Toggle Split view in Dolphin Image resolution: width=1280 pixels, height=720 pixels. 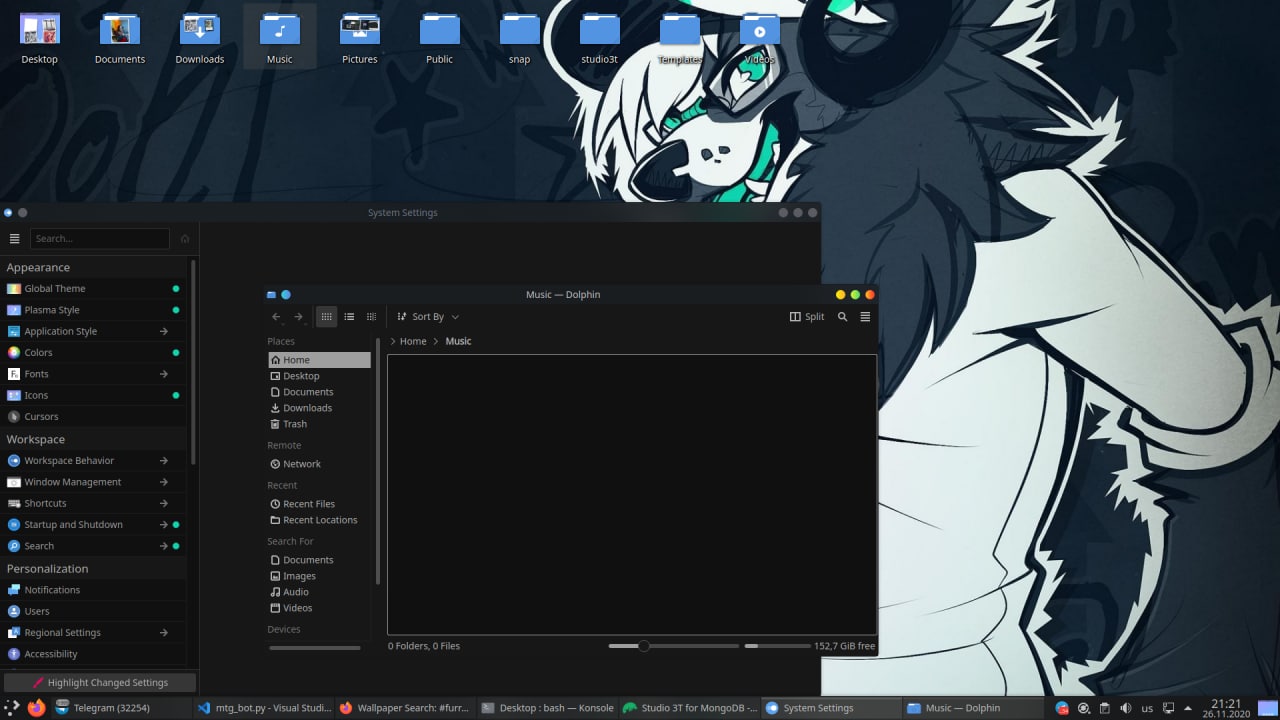[x=807, y=317]
